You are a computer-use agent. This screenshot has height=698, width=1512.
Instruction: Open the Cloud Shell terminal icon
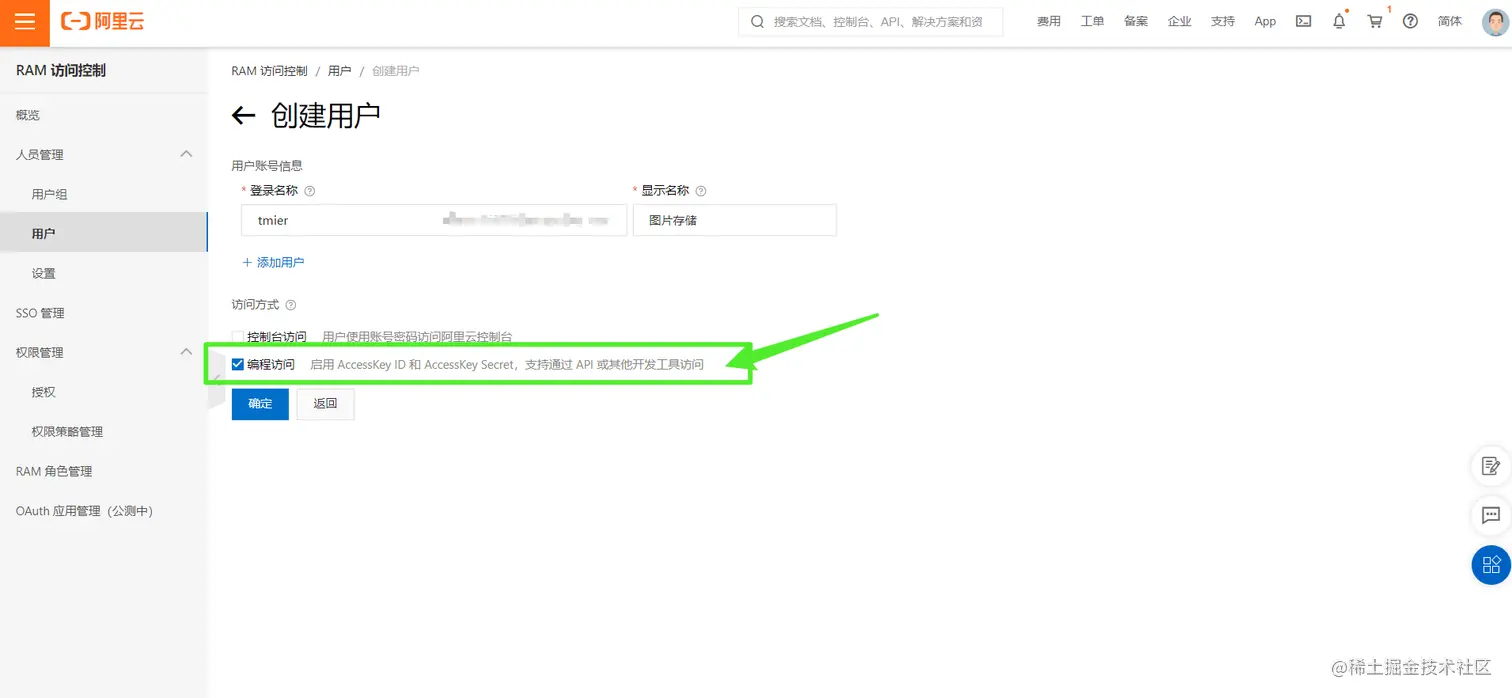(1303, 21)
